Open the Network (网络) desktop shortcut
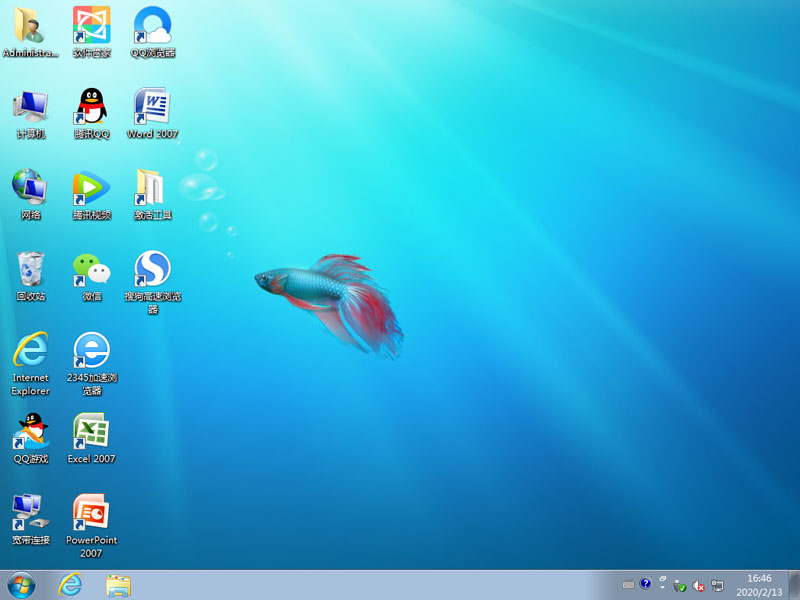Screen dimensions: 800x600 coord(30,190)
